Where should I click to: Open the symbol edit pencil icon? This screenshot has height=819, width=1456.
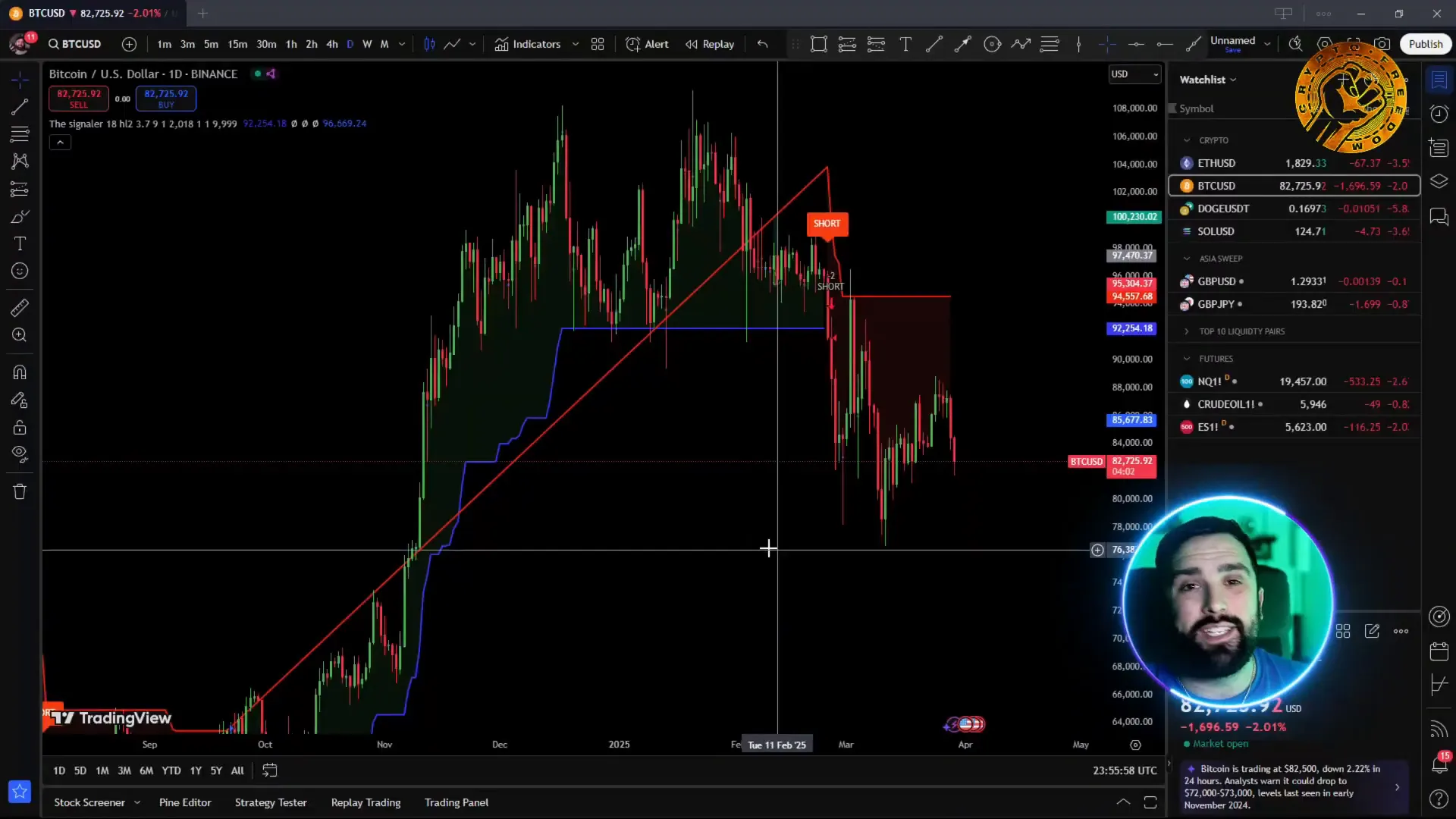click(x=1372, y=631)
